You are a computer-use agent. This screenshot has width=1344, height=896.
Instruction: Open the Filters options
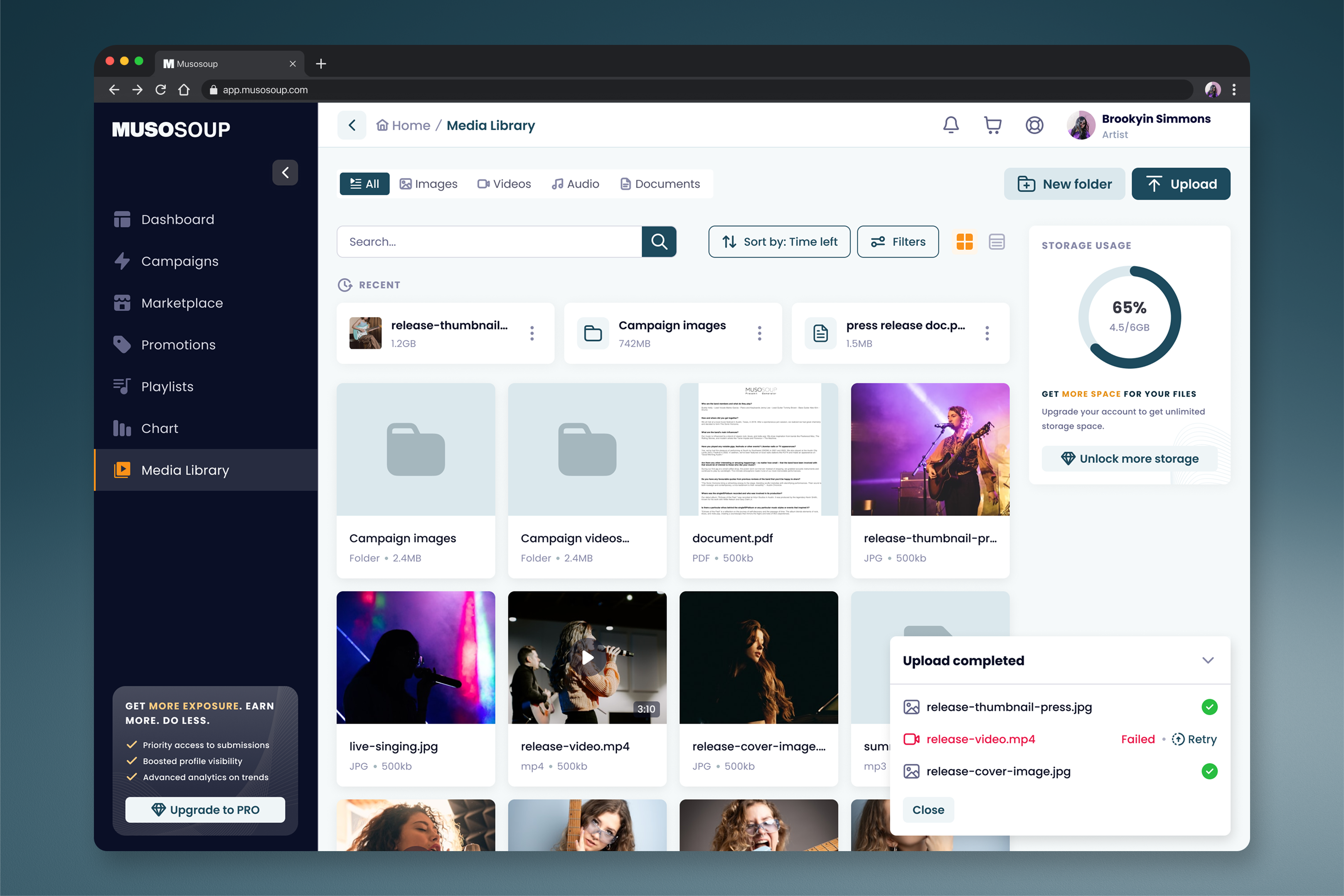[898, 242]
